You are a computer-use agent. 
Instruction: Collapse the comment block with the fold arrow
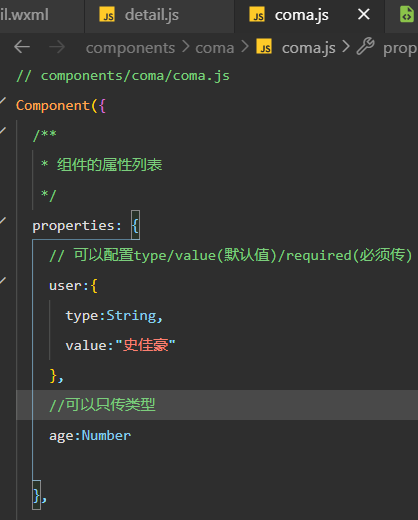click(x=3, y=130)
